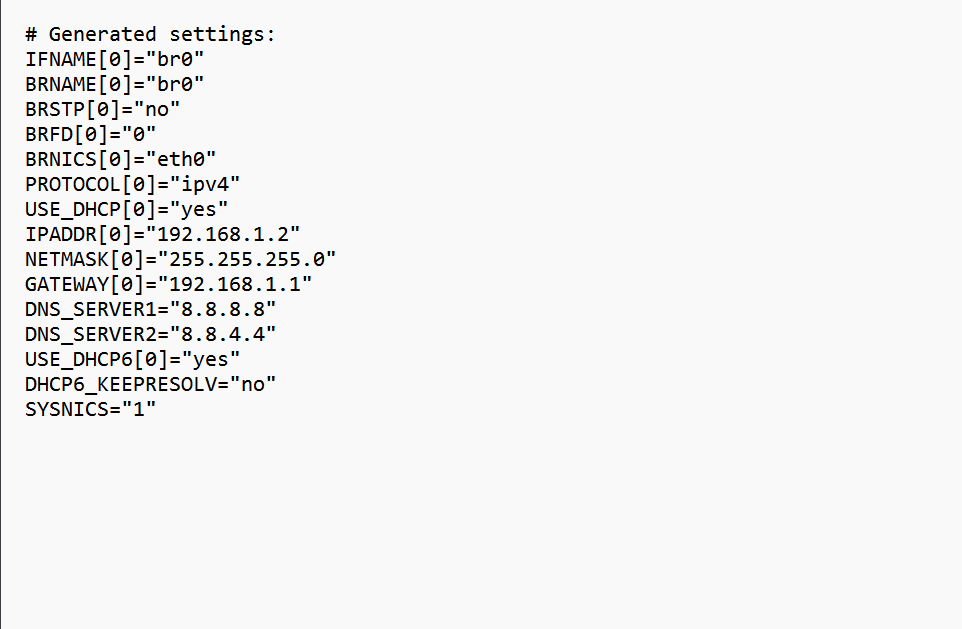Click the GATEWAY[0] line with 192.168.1.1
Image resolution: width=962 pixels, height=629 pixels.
pos(169,285)
